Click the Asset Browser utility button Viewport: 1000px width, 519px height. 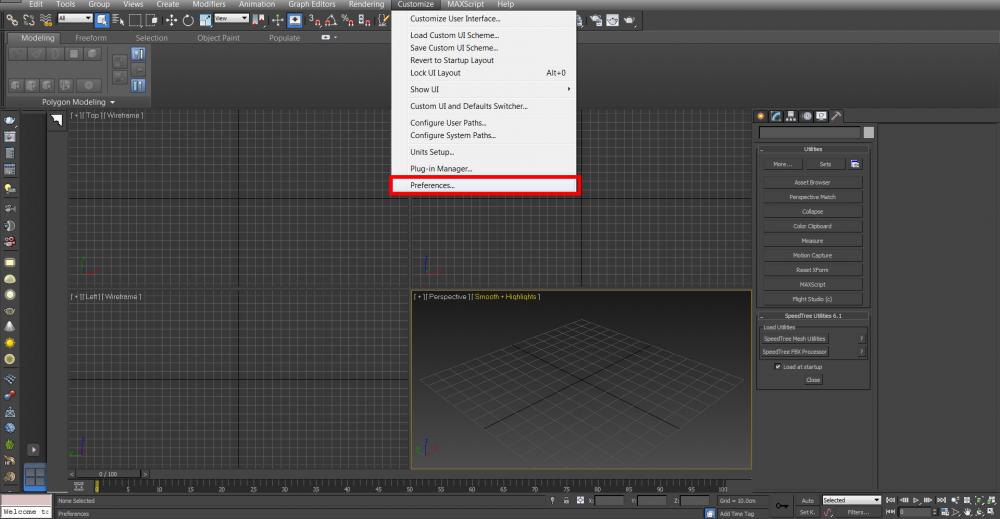(812, 182)
